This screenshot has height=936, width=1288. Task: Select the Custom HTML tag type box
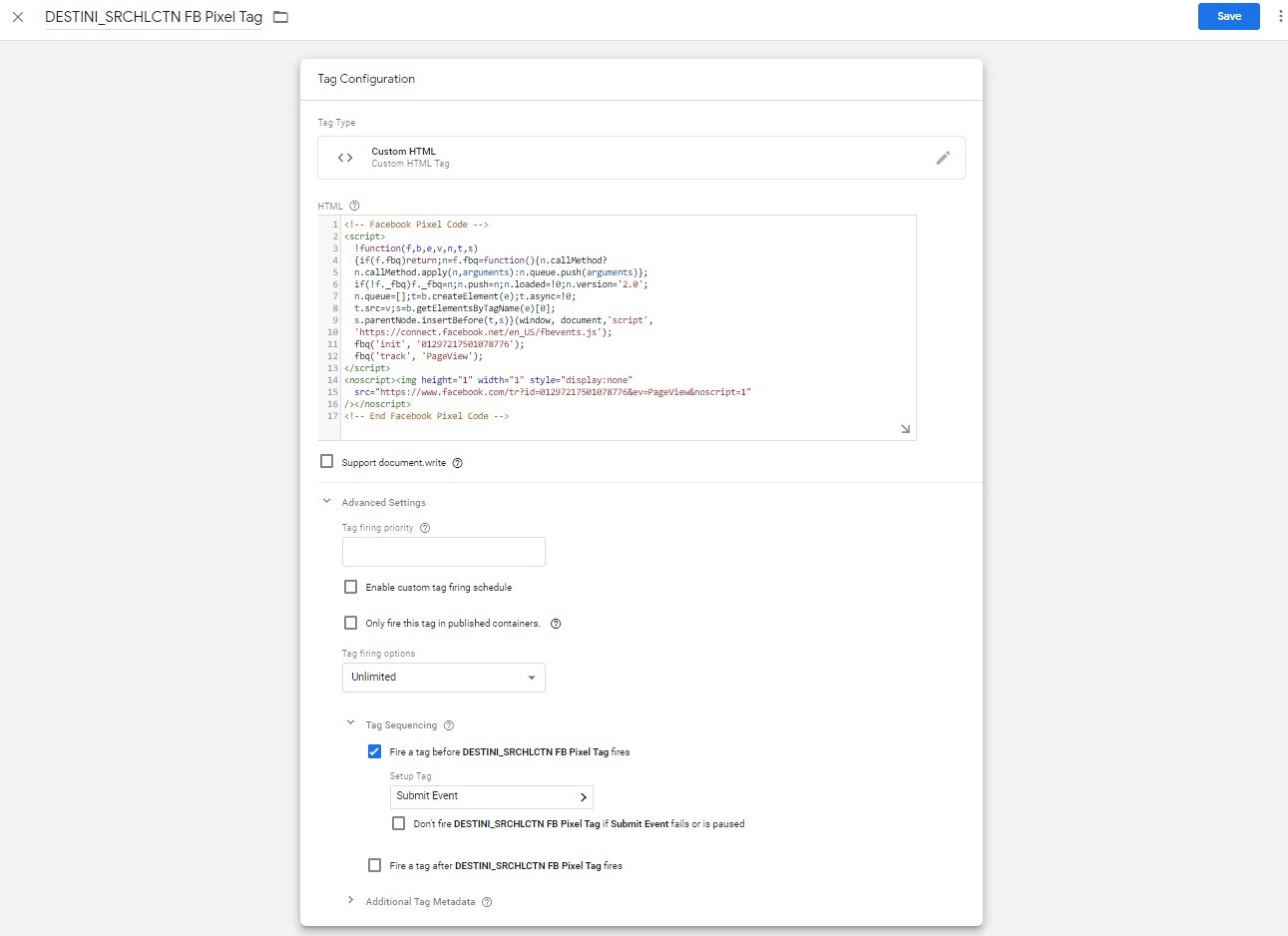(642, 158)
